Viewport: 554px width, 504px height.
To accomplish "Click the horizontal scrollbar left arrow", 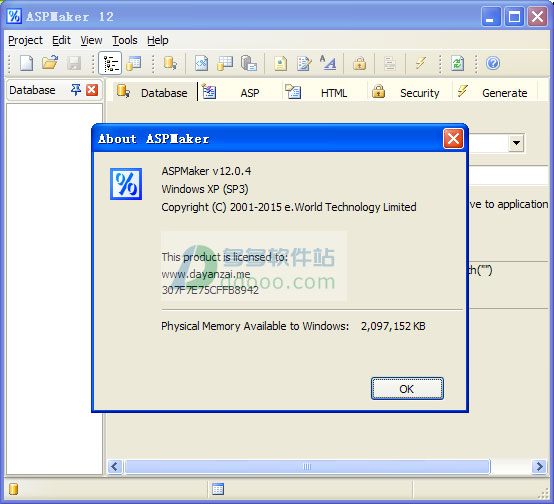I will [x=114, y=467].
